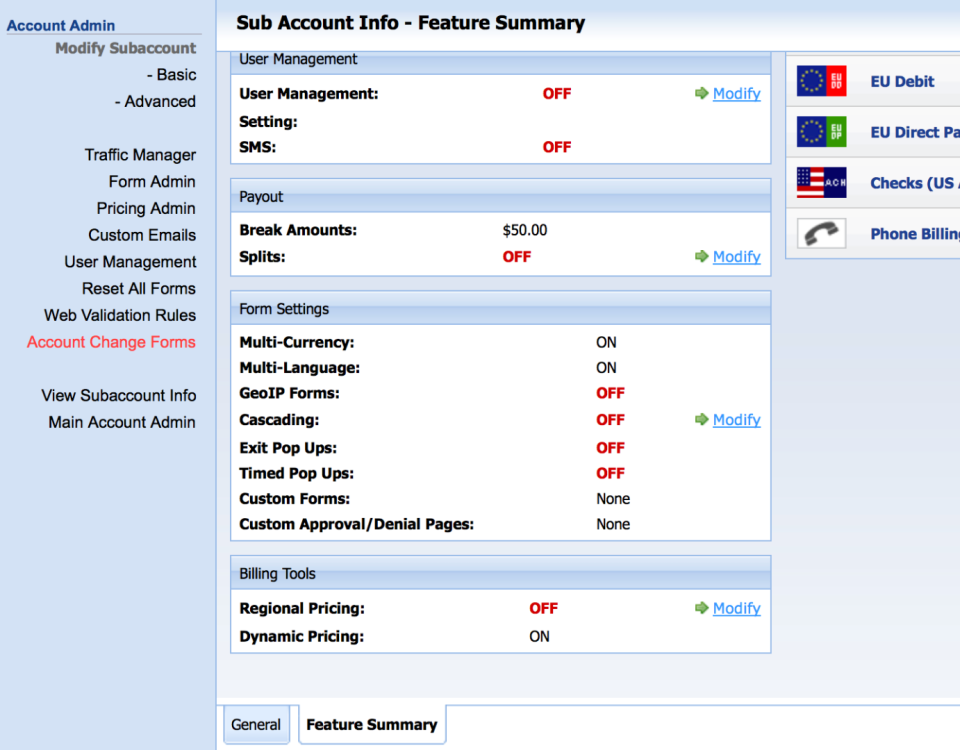Open Modify link for User Management

point(737,93)
